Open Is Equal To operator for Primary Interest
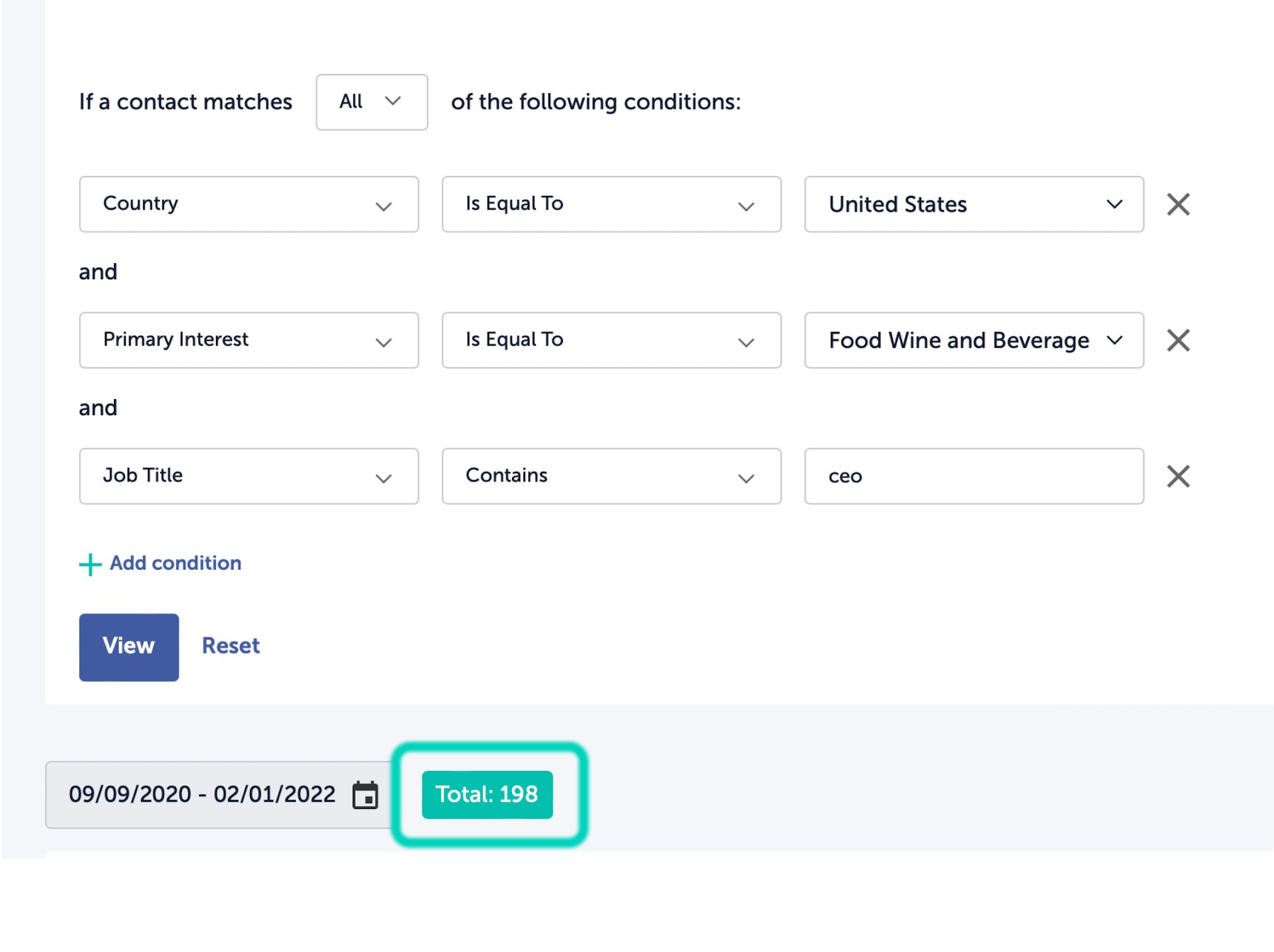This screenshot has height=952, width=1274. pos(611,340)
